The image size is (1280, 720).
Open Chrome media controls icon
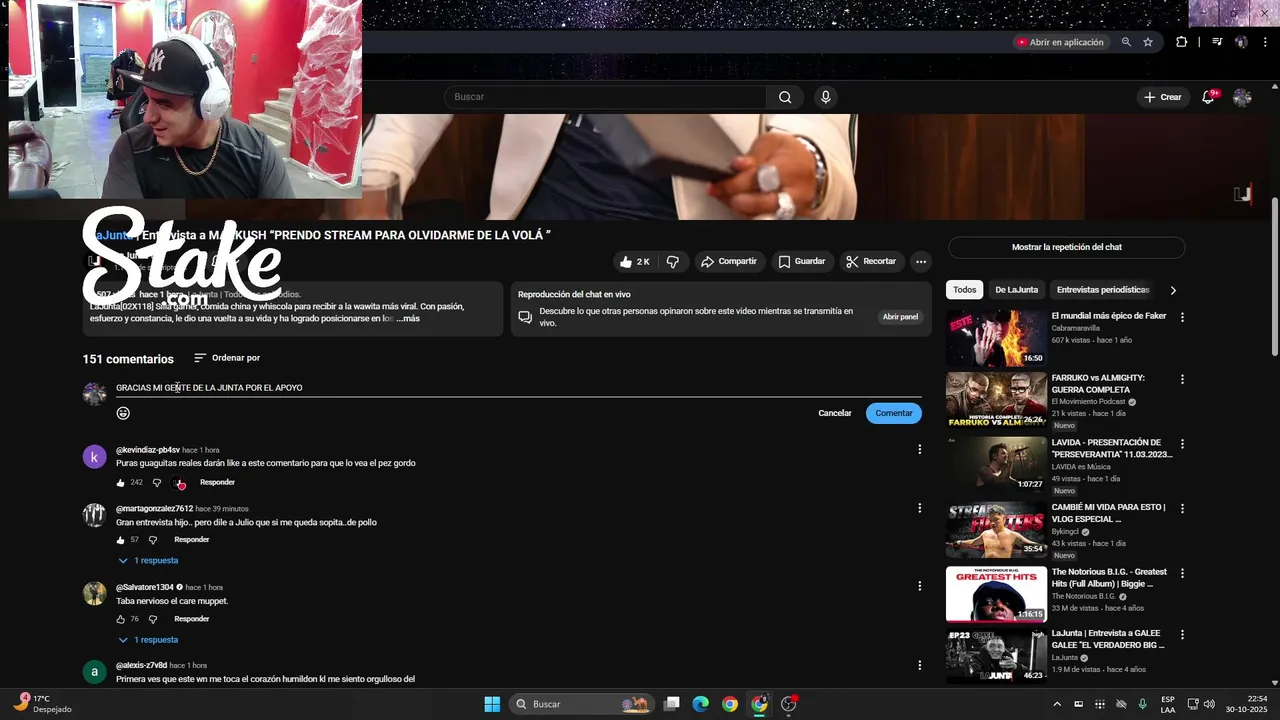1217,42
